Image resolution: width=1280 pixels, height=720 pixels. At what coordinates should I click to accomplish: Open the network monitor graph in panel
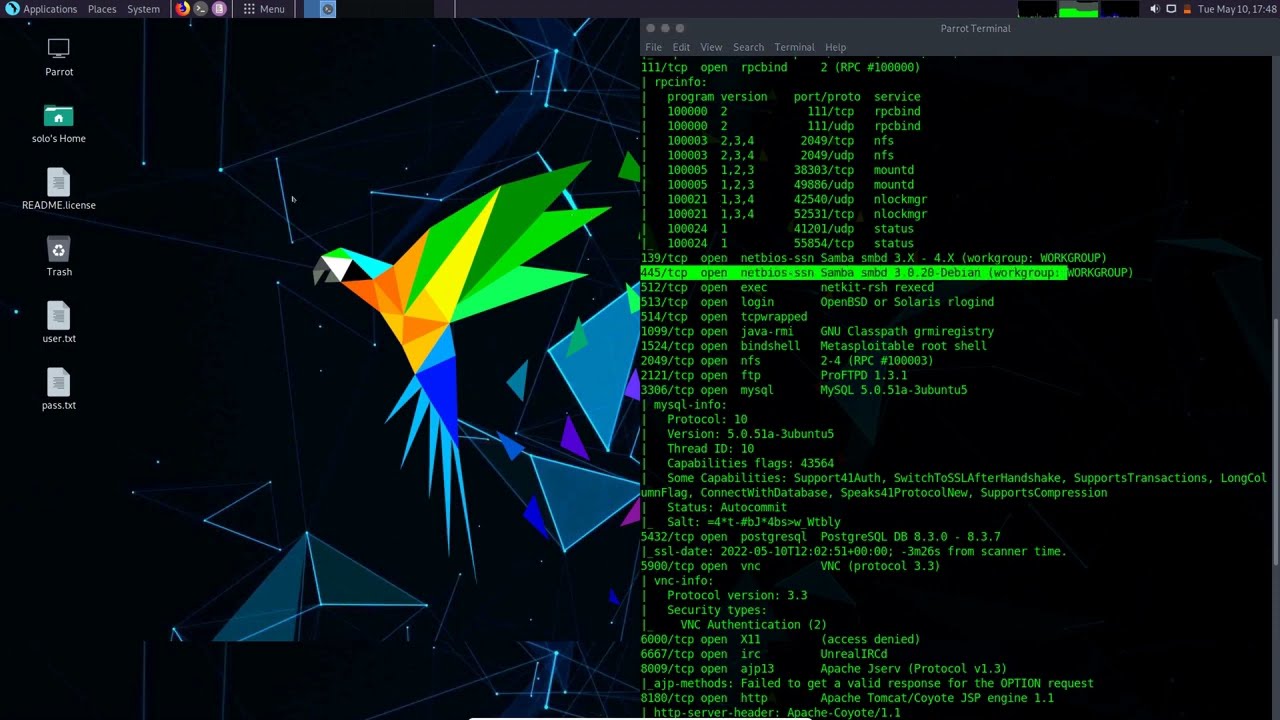tap(1119, 9)
